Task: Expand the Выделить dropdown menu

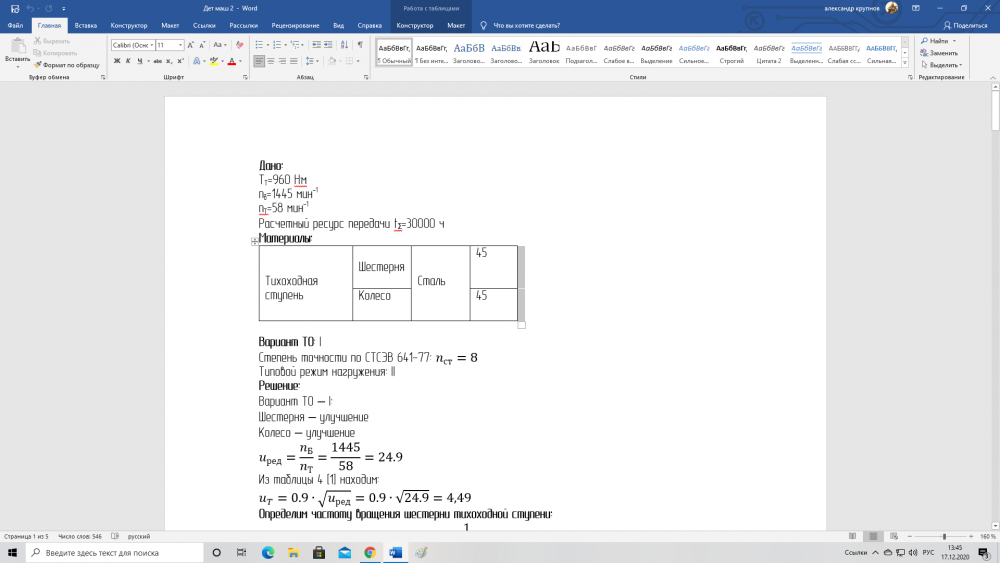Action: pos(945,64)
